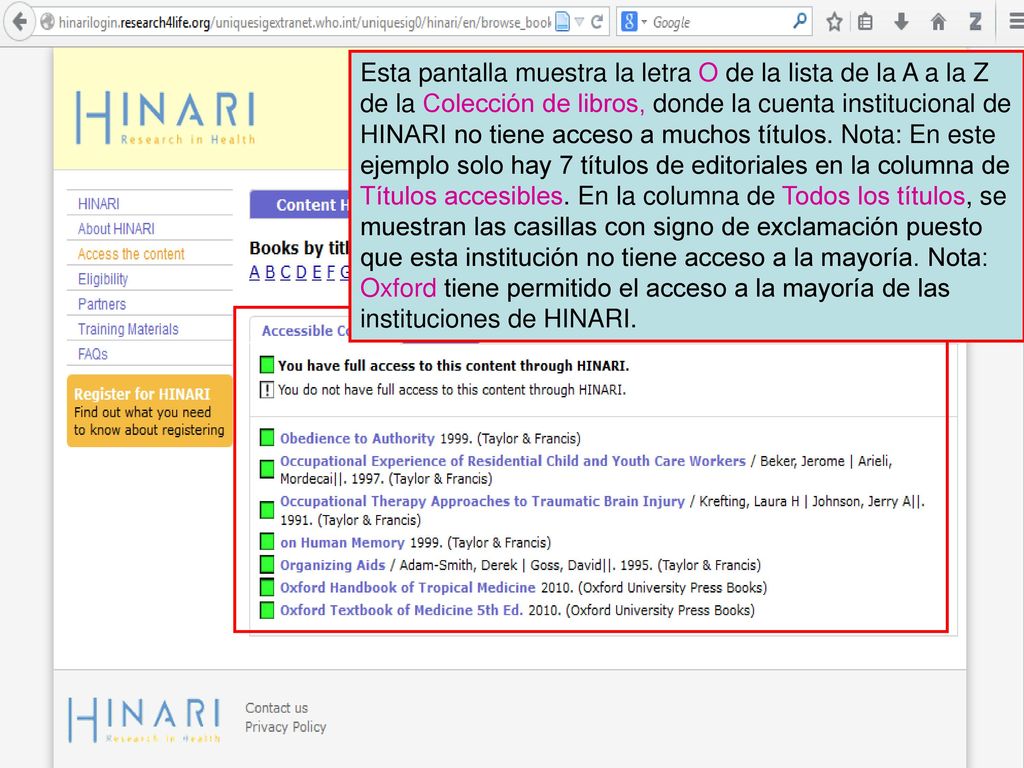Open the Organizing Aids book
The width and height of the screenshot is (1024, 768).
(332, 566)
